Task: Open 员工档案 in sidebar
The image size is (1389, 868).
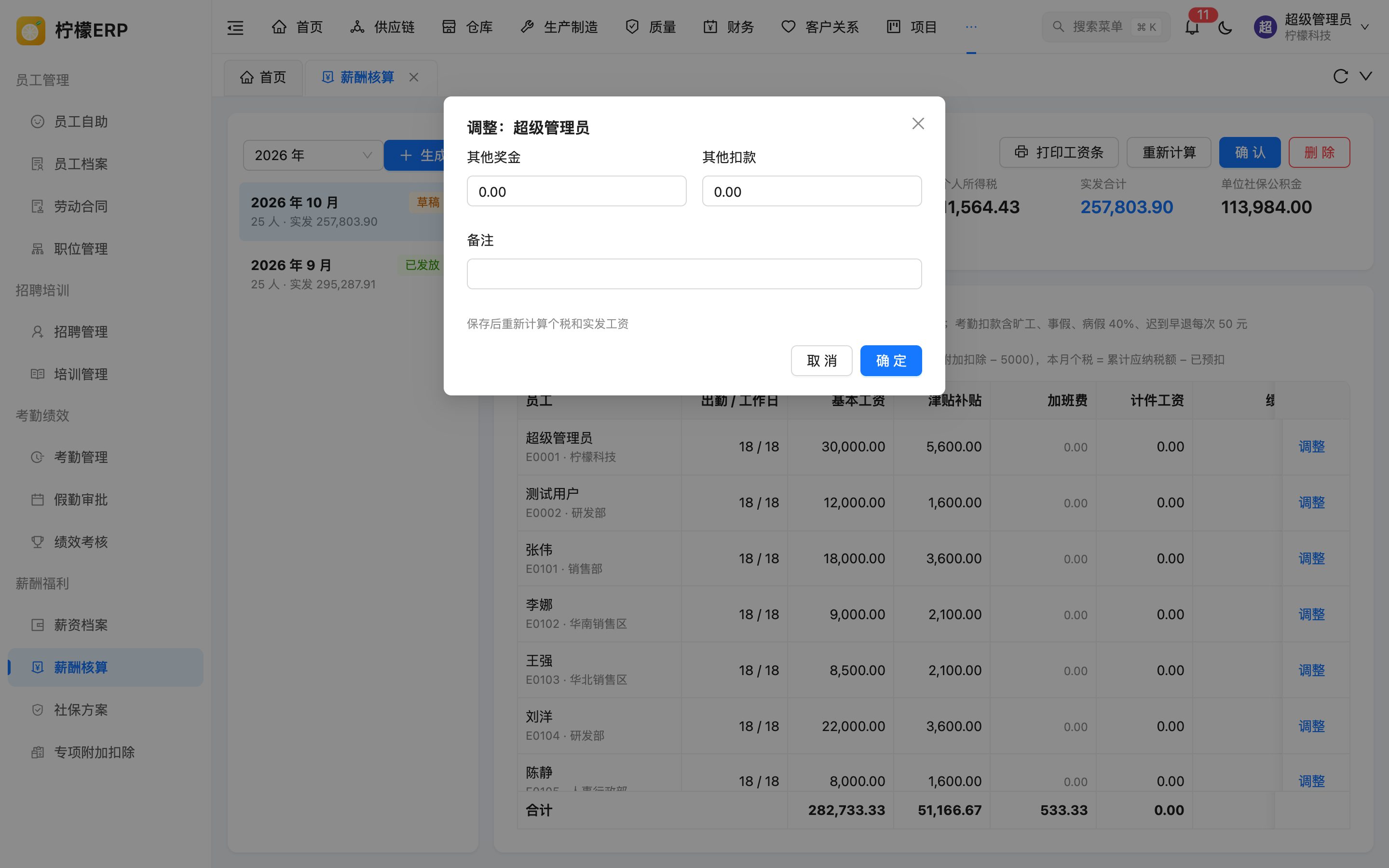Action: [x=106, y=164]
